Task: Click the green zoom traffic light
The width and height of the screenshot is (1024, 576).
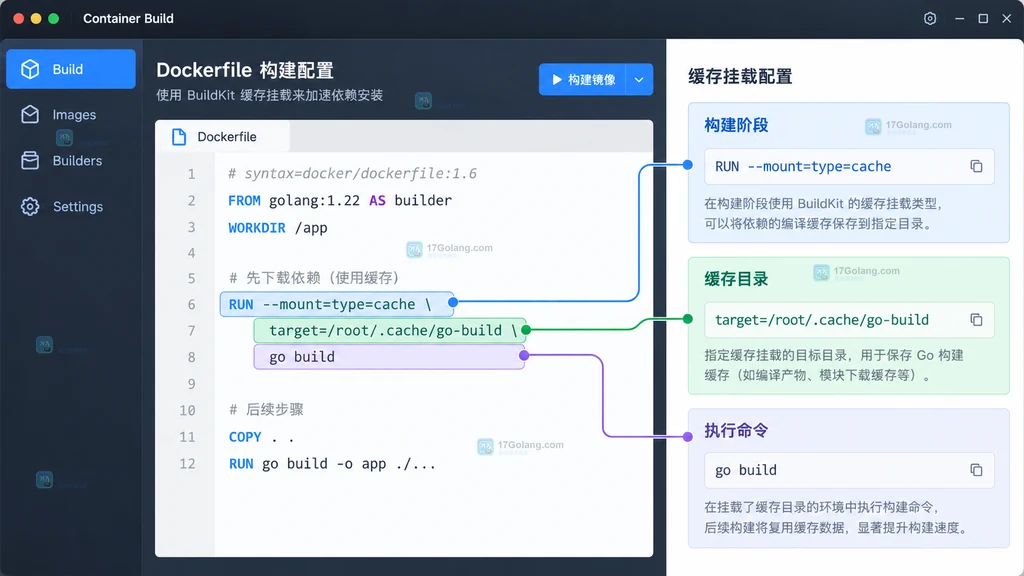Action: click(54, 18)
